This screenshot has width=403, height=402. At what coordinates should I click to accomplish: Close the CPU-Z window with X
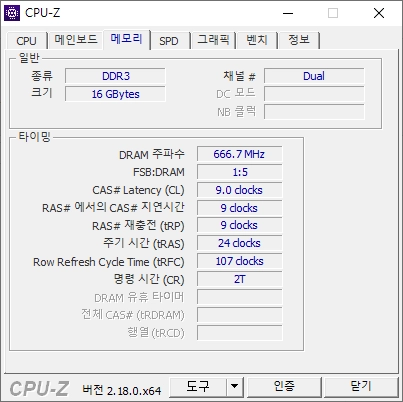coord(379,13)
